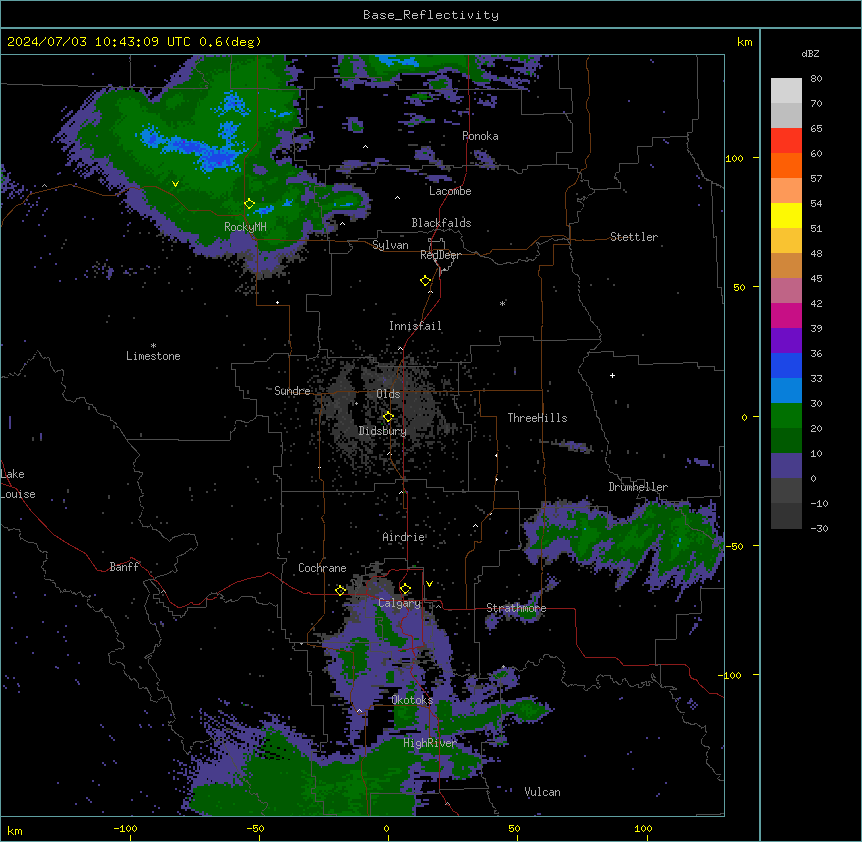Click the yellow 54 dBZ legend swatch
Screen dimensions: 862x842
786,215
